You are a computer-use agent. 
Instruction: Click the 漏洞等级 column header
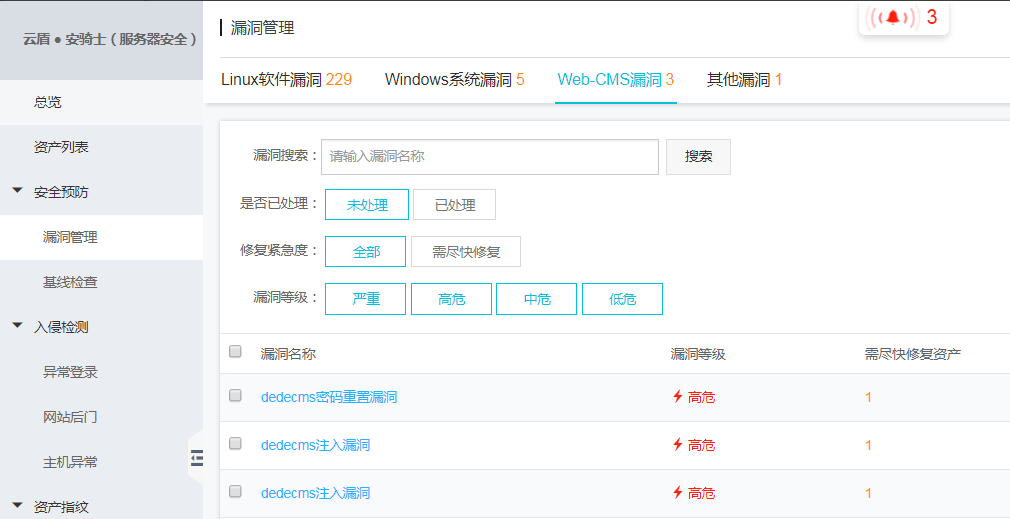pos(698,354)
